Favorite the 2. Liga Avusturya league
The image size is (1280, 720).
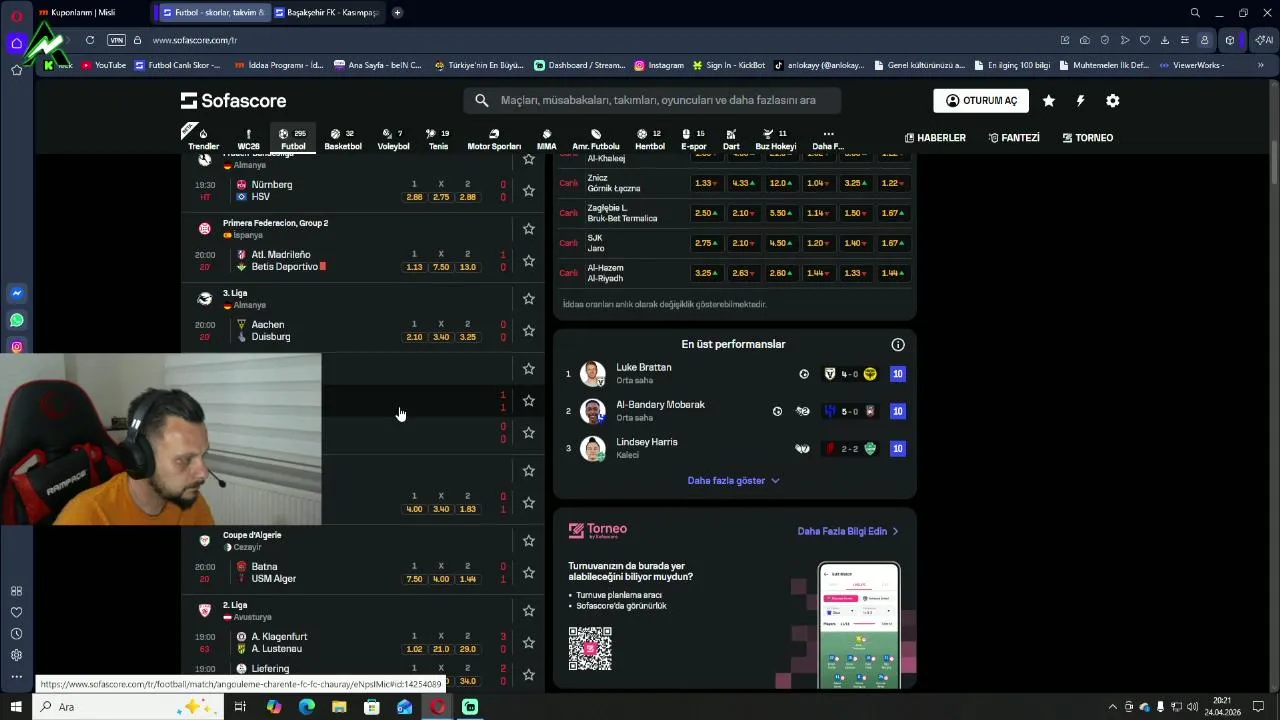pos(528,611)
